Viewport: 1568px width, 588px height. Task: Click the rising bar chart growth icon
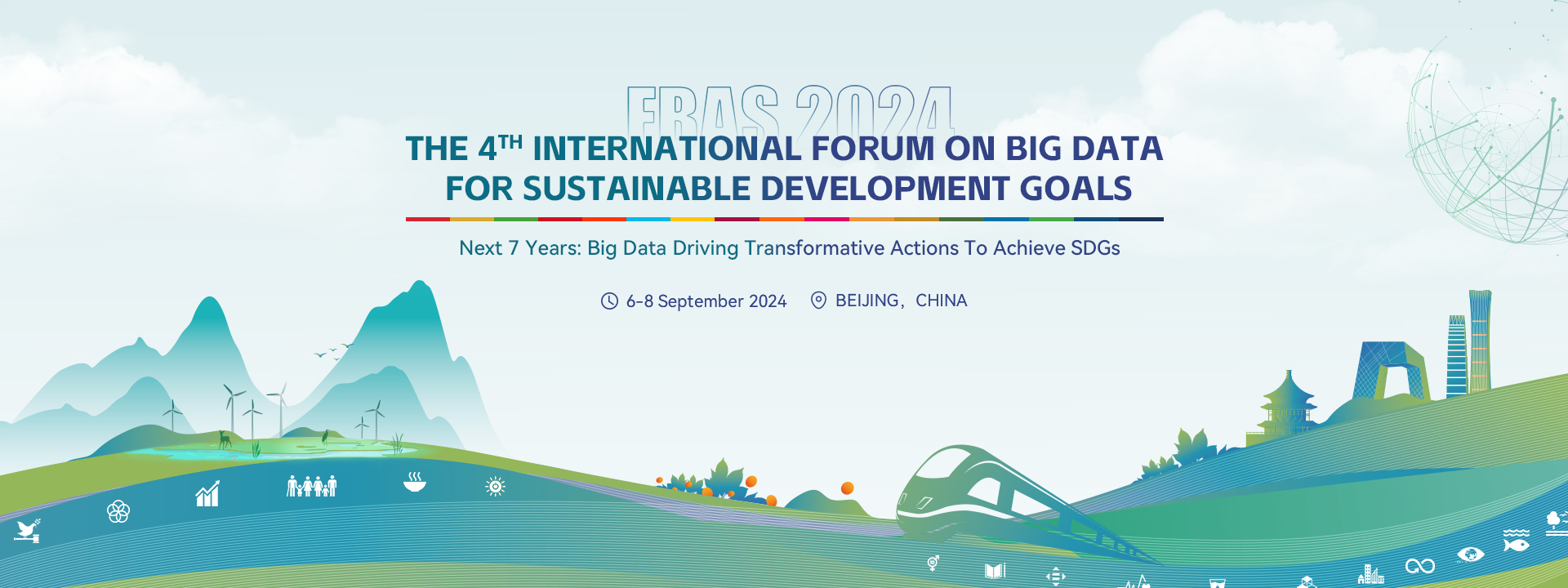[x=207, y=493]
